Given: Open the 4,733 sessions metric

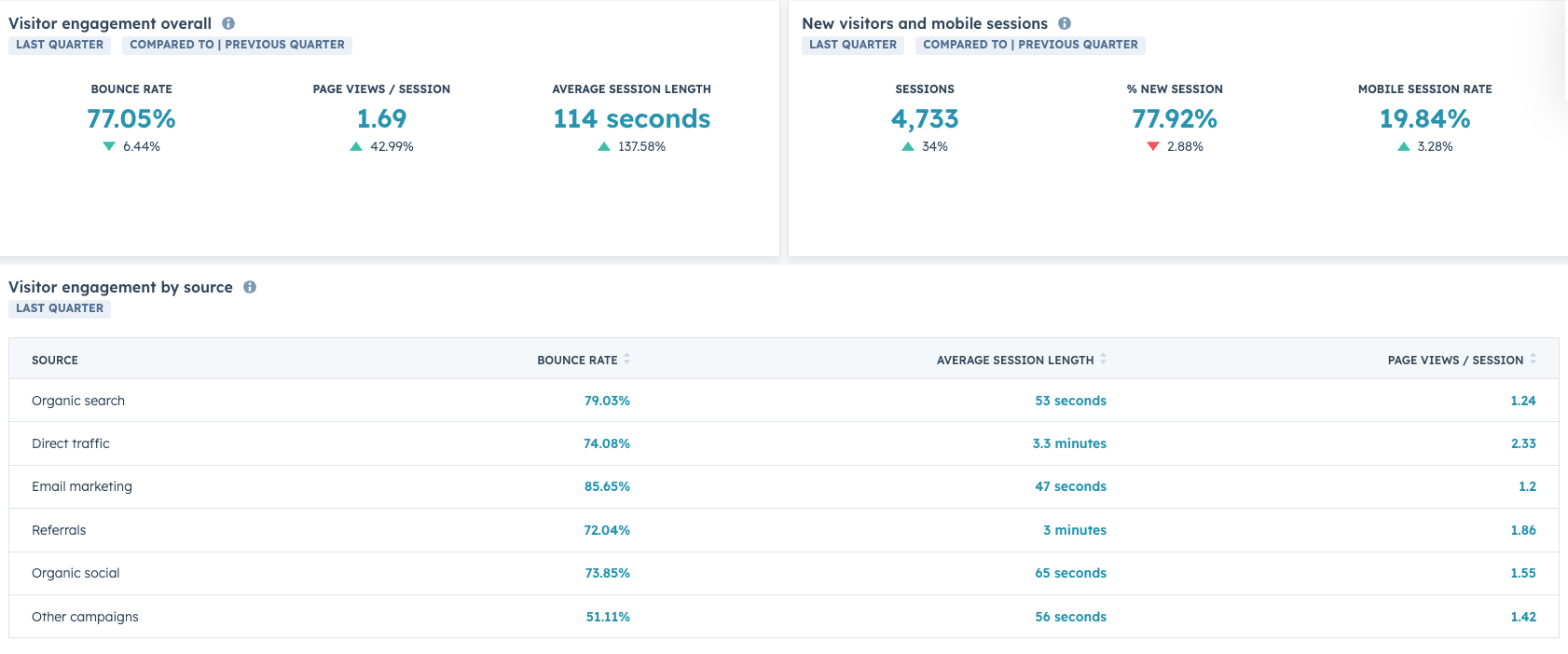Looking at the screenshot, I should [924, 119].
